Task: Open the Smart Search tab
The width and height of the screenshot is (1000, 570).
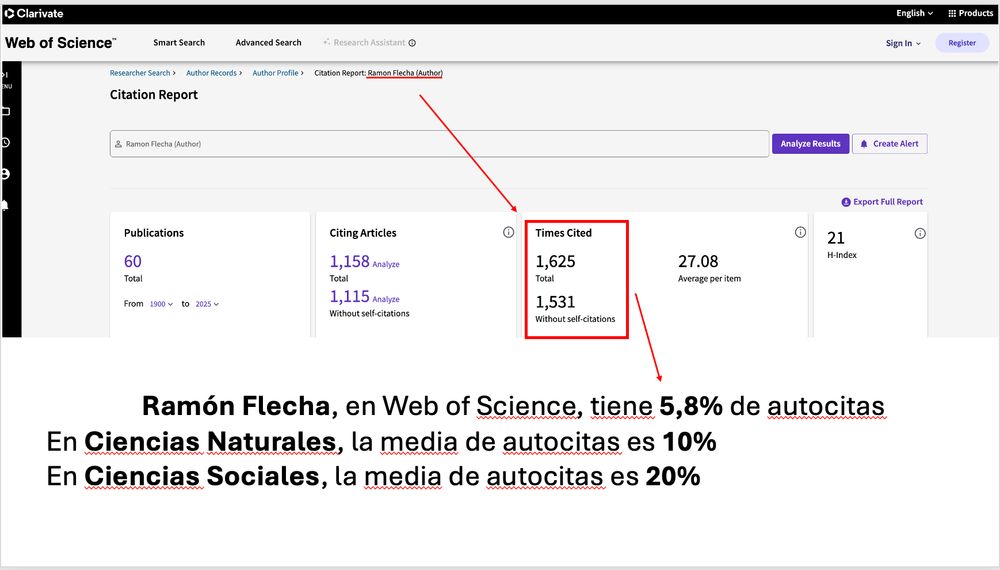Action: pos(179,43)
